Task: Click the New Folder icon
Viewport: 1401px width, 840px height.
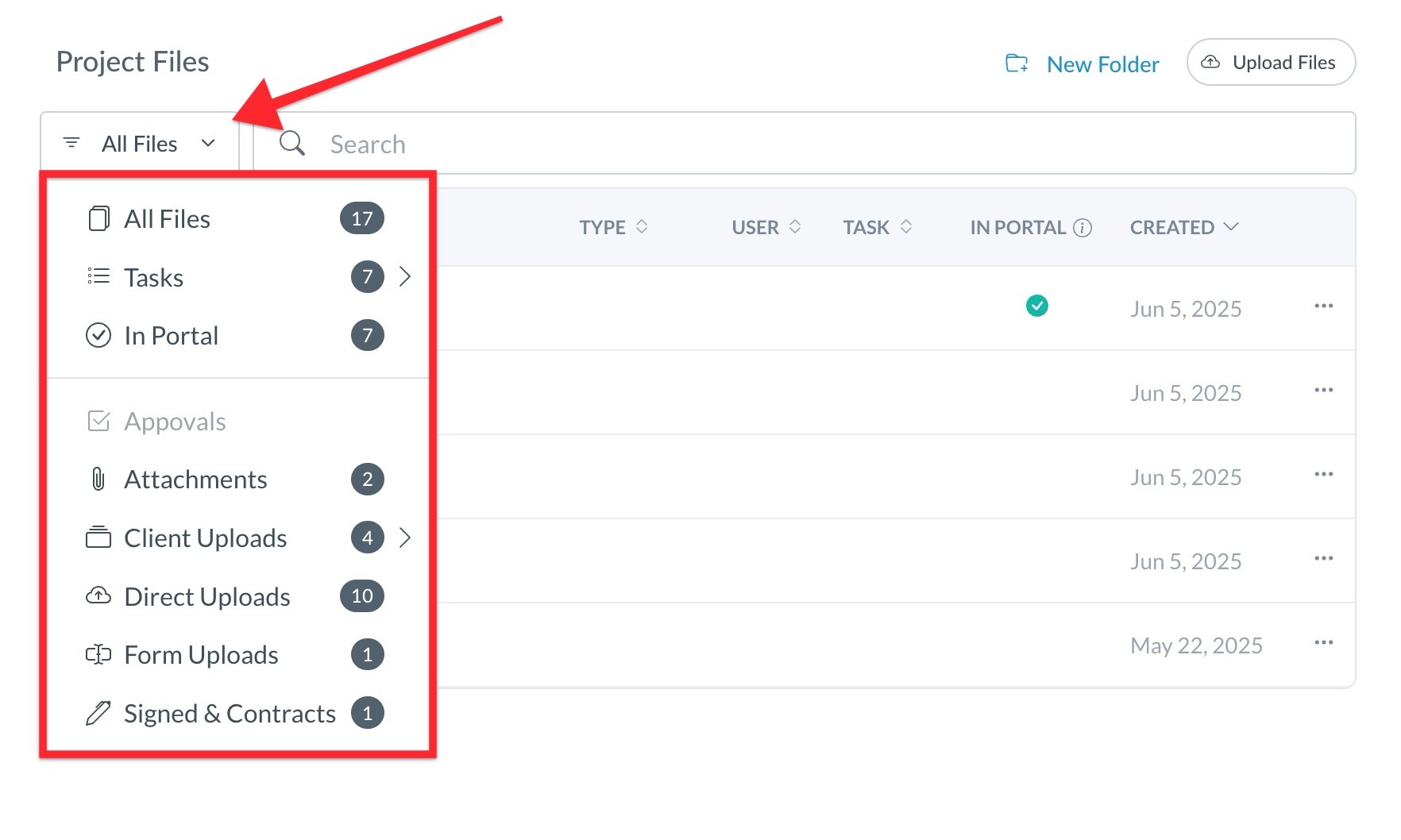Action: [1017, 64]
